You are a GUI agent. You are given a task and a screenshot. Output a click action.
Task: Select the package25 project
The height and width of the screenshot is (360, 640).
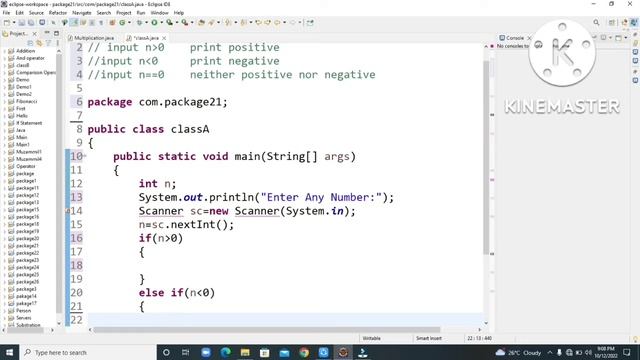pos(27,275)
